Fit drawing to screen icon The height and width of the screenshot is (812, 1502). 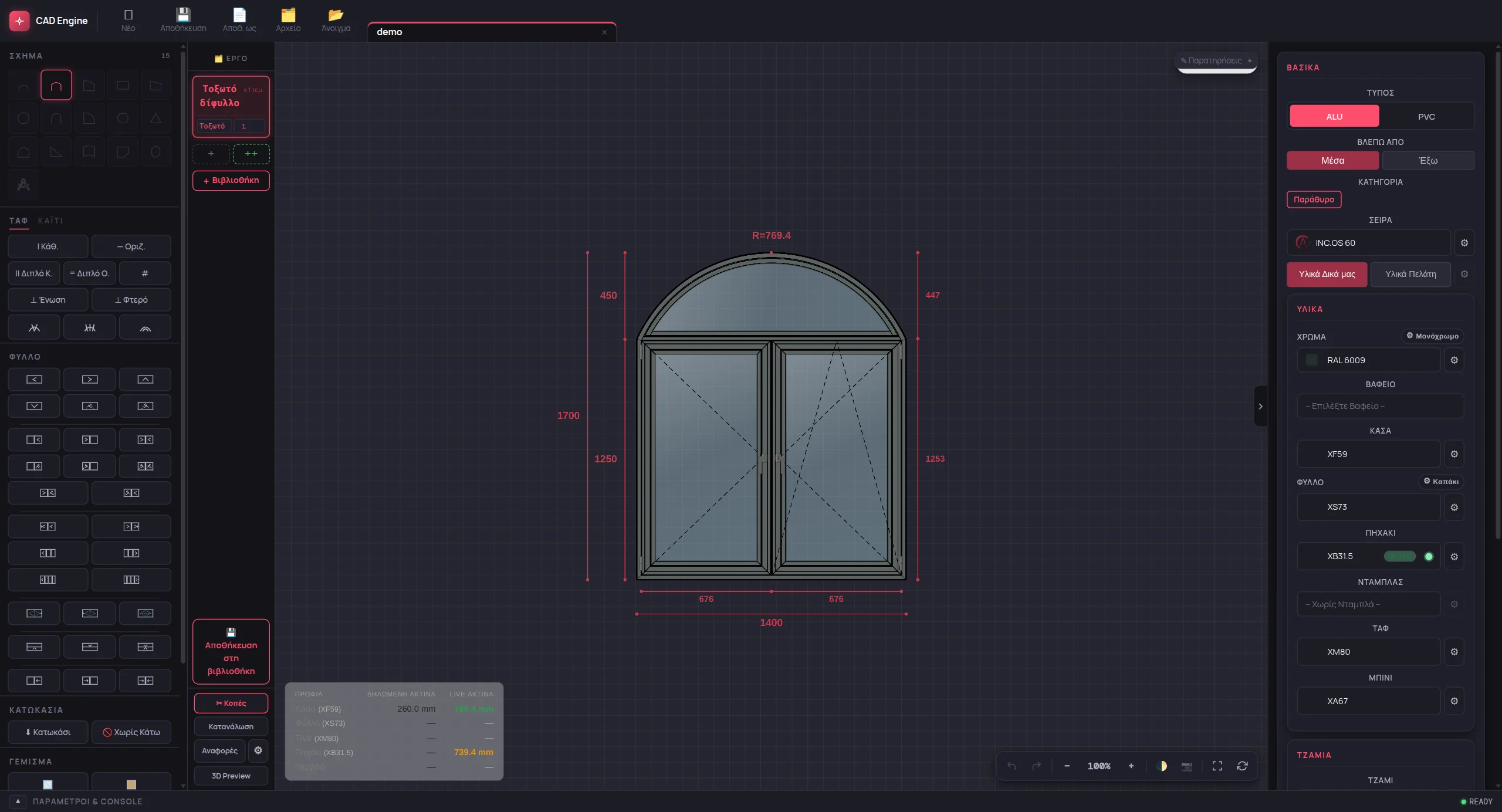tap(1217, 766)
